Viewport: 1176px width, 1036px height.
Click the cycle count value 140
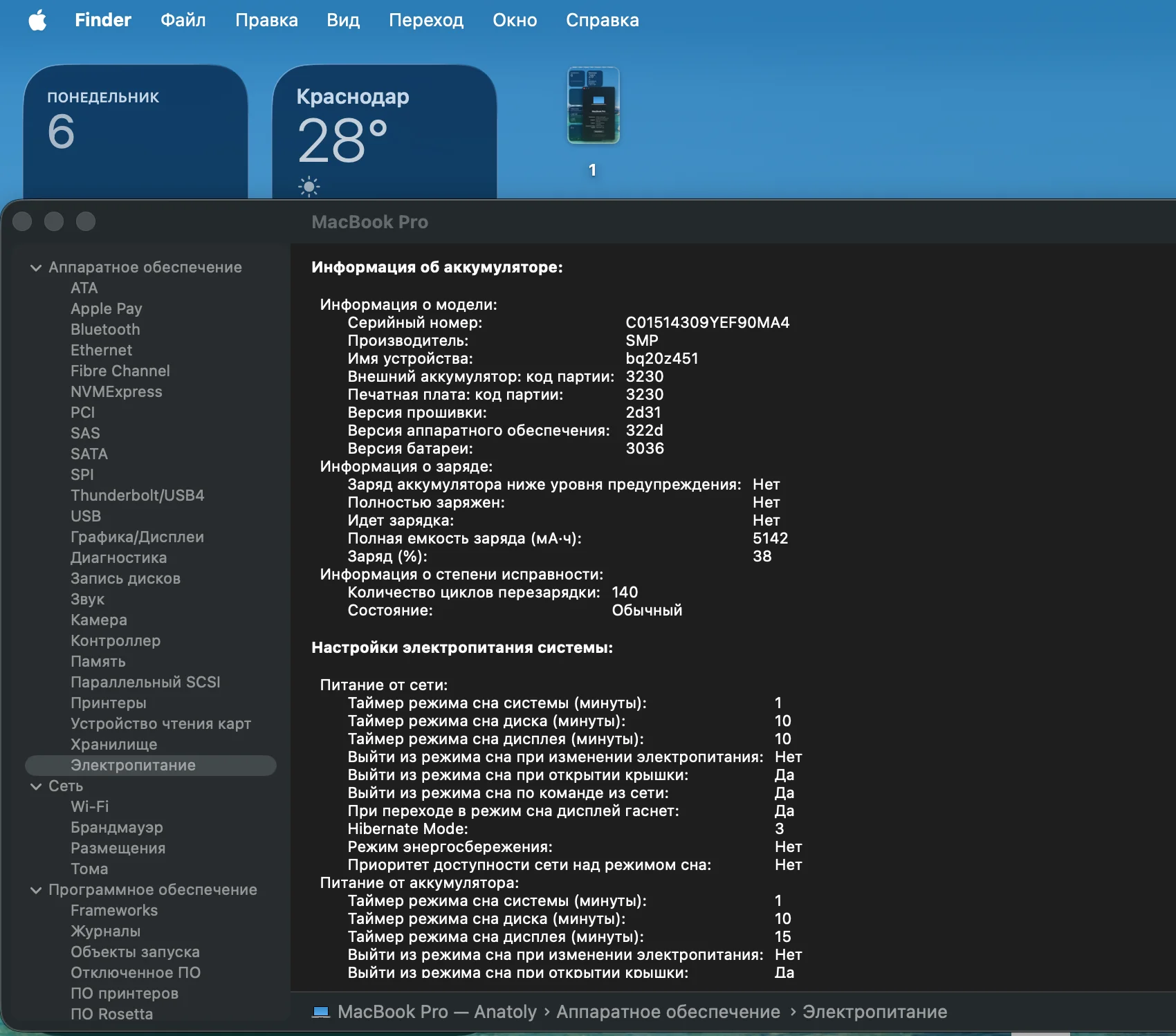(625, 593)
